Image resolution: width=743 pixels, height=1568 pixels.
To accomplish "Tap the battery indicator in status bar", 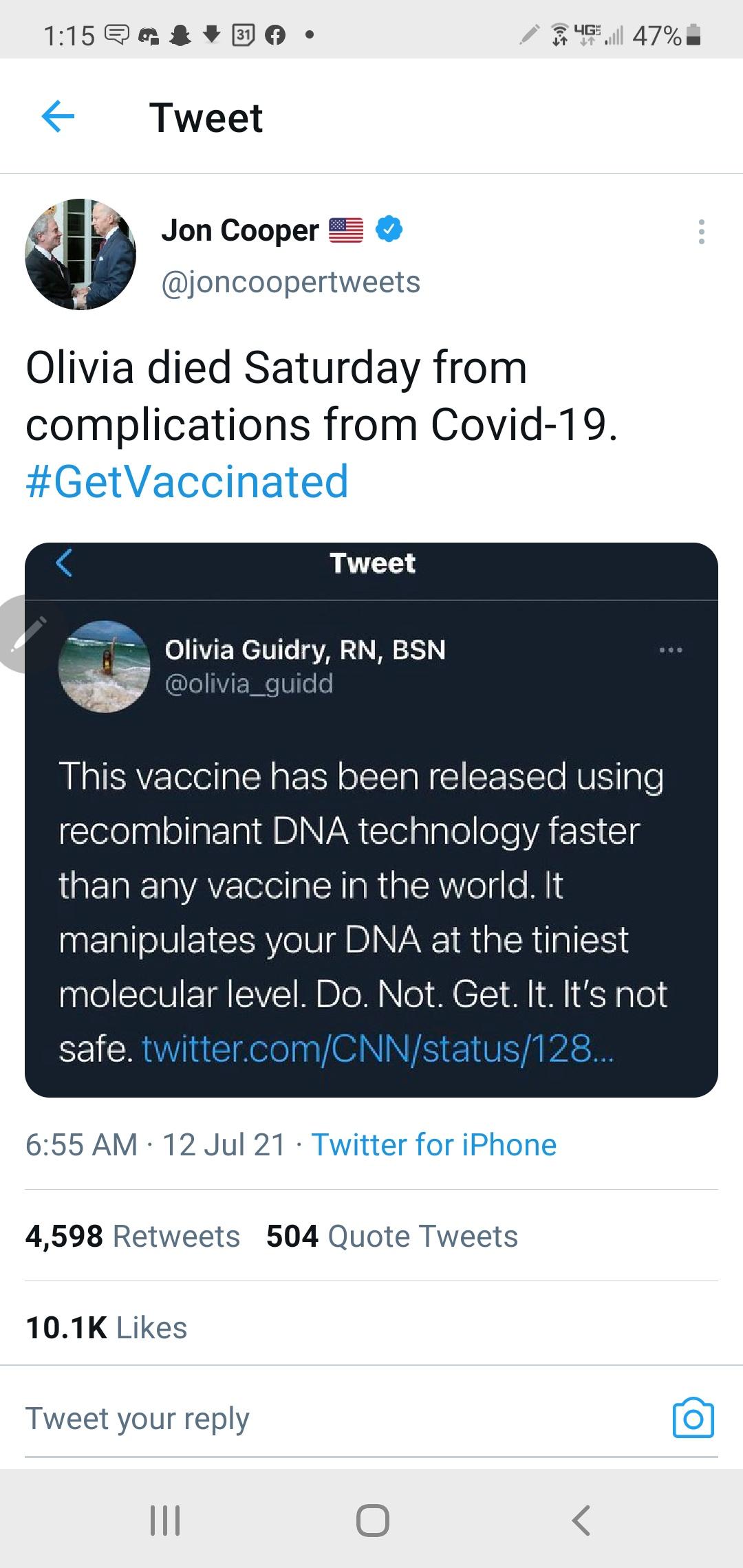I will [x=694, y=34].
